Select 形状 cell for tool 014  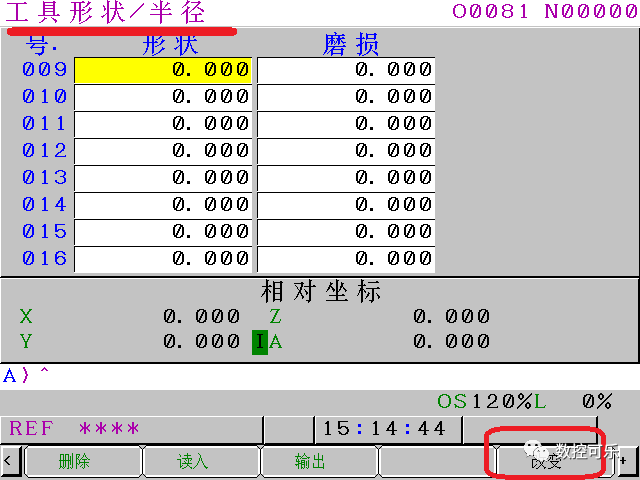click(x=163, y=205)
